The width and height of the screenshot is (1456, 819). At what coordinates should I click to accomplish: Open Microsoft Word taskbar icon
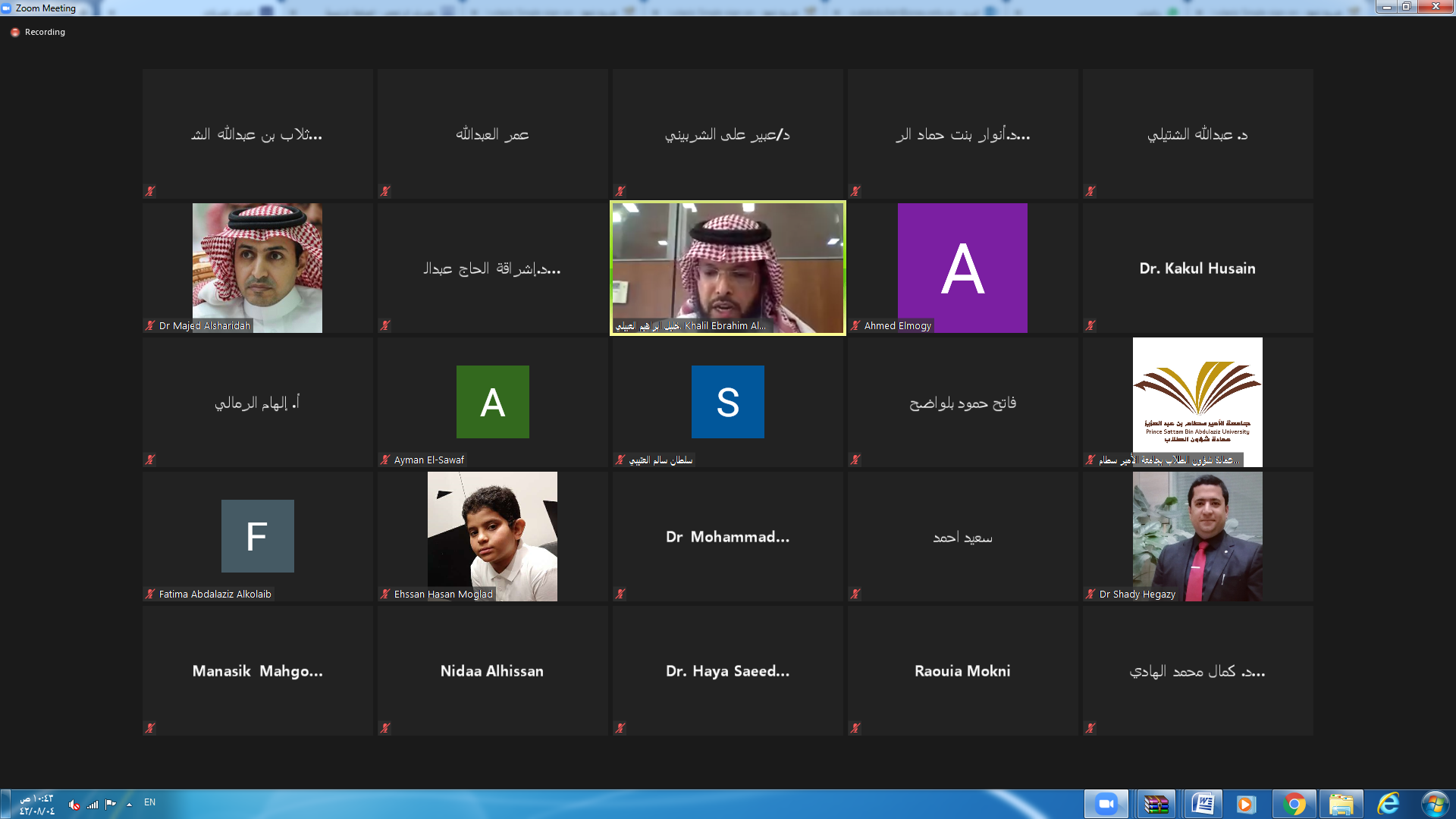click(x=1203, y=804)
